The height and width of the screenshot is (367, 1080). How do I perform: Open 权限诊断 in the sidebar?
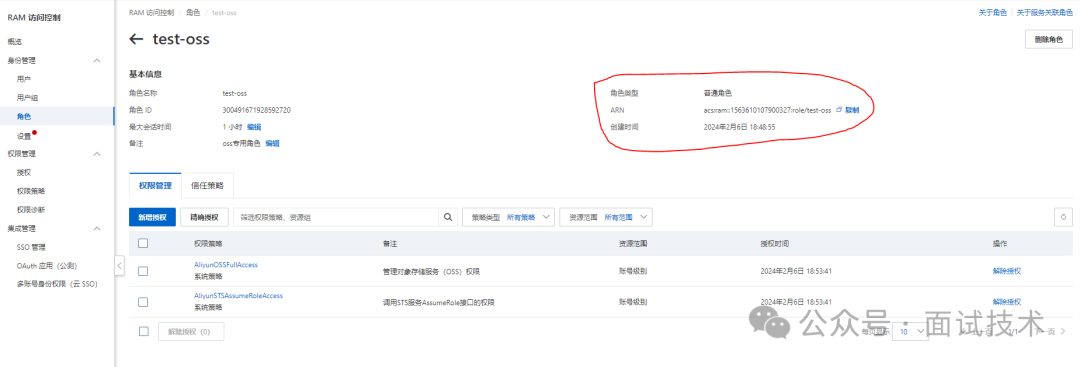tap(32, 210)
